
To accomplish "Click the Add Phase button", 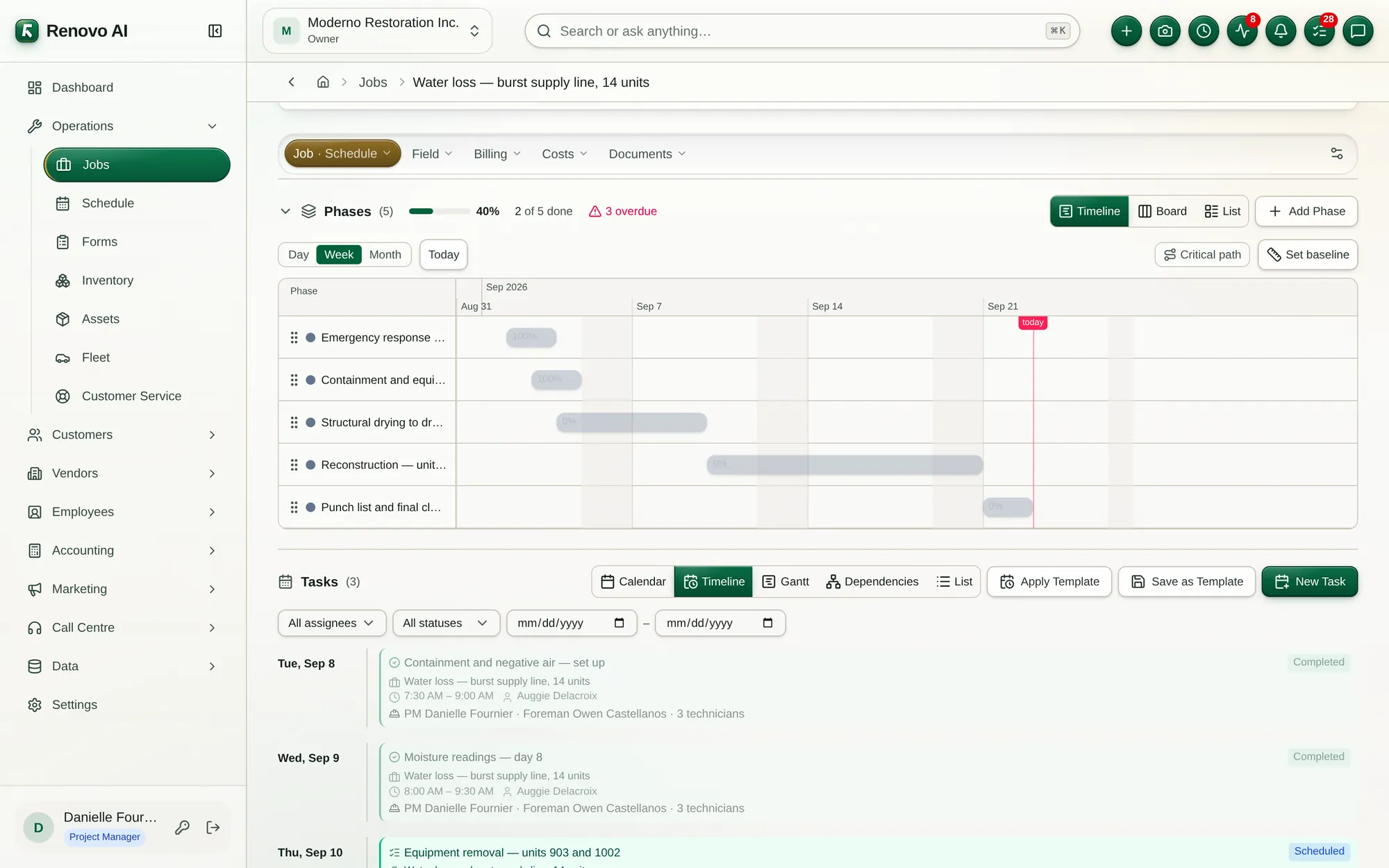I will tap(1306, 211).
